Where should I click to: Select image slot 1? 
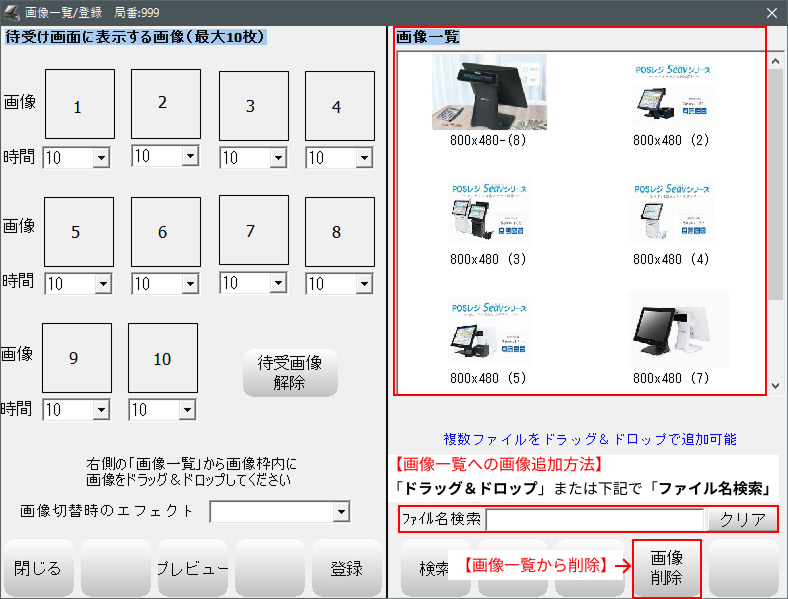pyautogui.click(x=78, y=105)
